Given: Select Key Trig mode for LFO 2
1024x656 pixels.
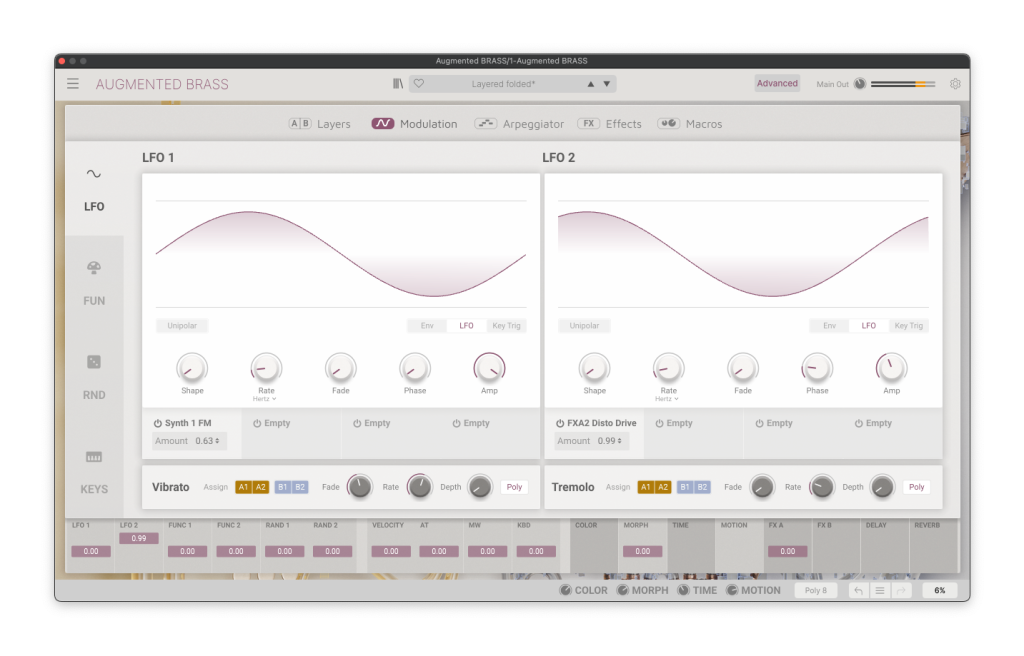Looking at the screenshot, I should 909,326.
